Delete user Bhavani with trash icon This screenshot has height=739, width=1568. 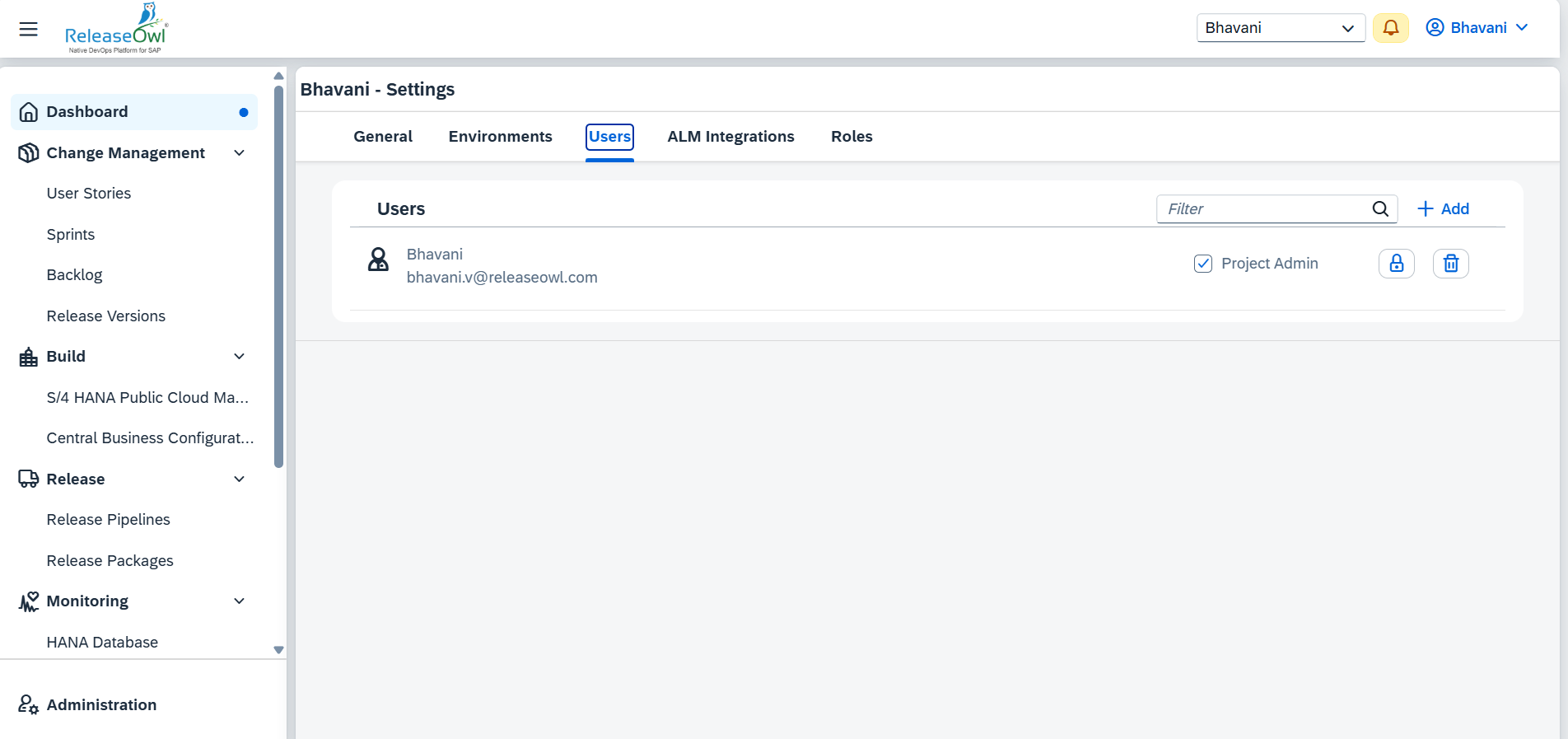[1450, 264]
